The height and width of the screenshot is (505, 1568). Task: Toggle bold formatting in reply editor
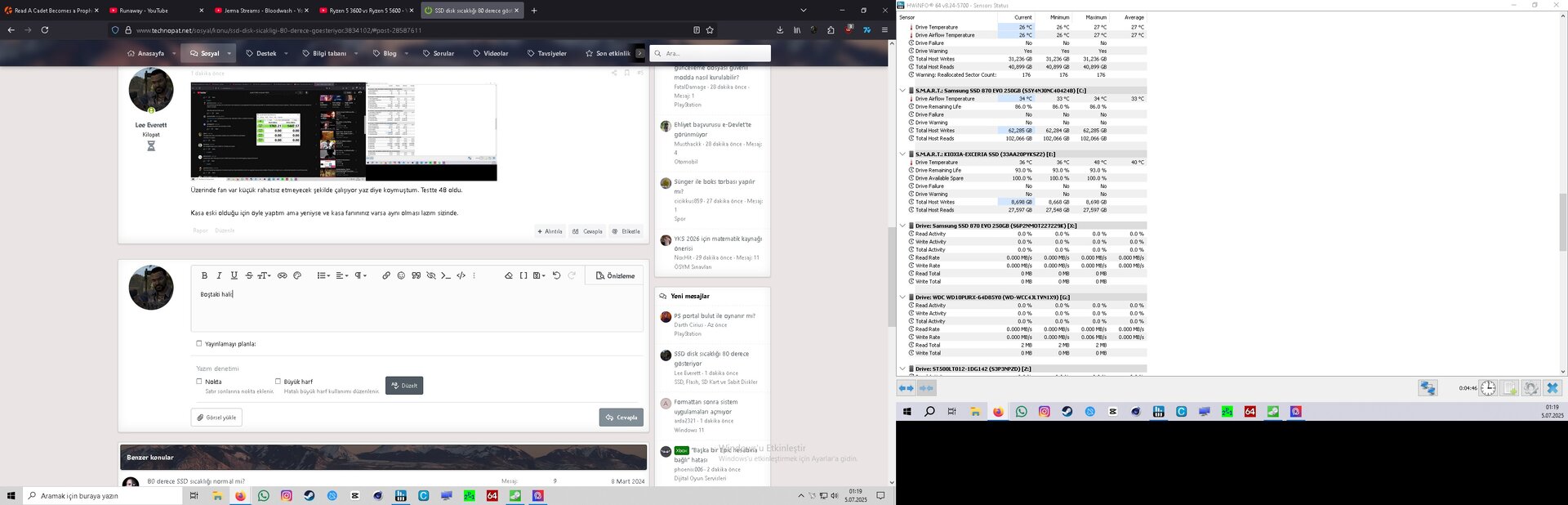click(x=204, y=275)
